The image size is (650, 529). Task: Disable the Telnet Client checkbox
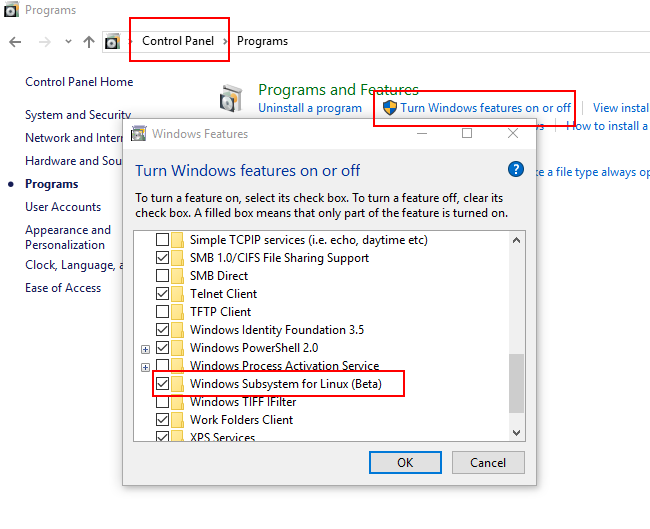click(x=163, y=294)
